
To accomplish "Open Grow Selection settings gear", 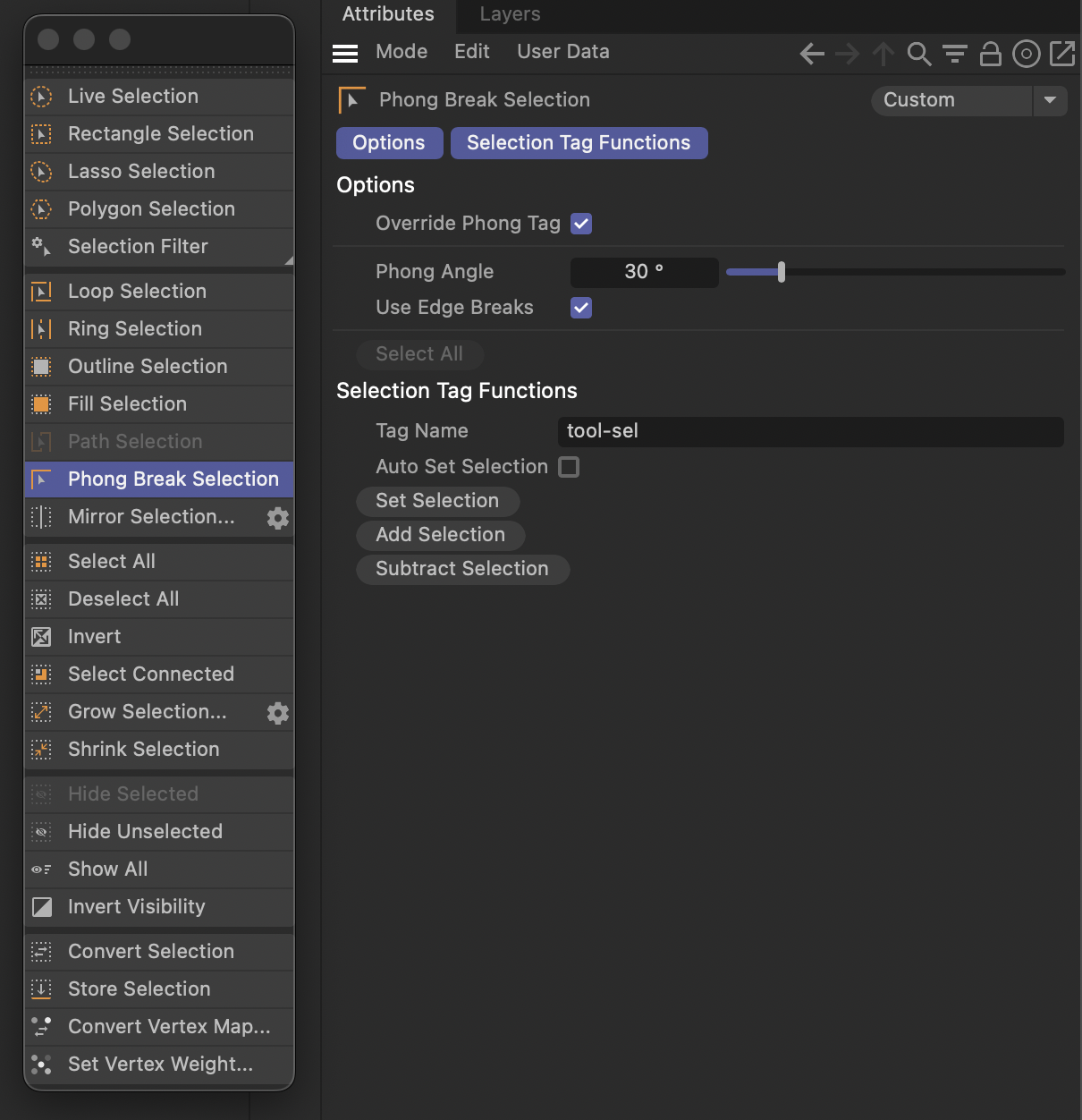I will (x=278, y=713).
